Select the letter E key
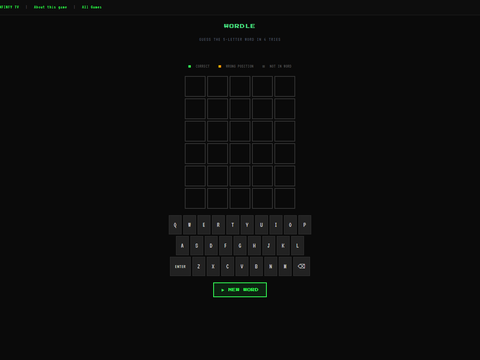The image size is (480, 360). 204,225
